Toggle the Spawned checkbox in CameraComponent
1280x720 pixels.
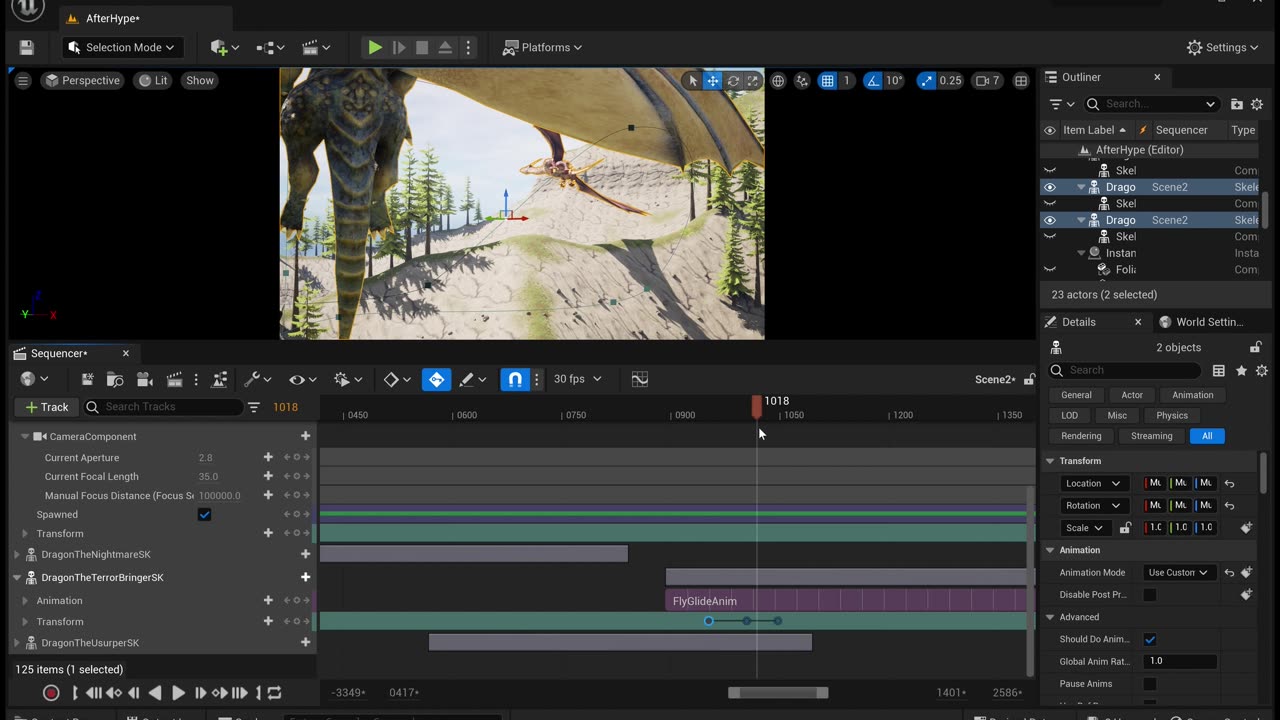pos(204,514)
